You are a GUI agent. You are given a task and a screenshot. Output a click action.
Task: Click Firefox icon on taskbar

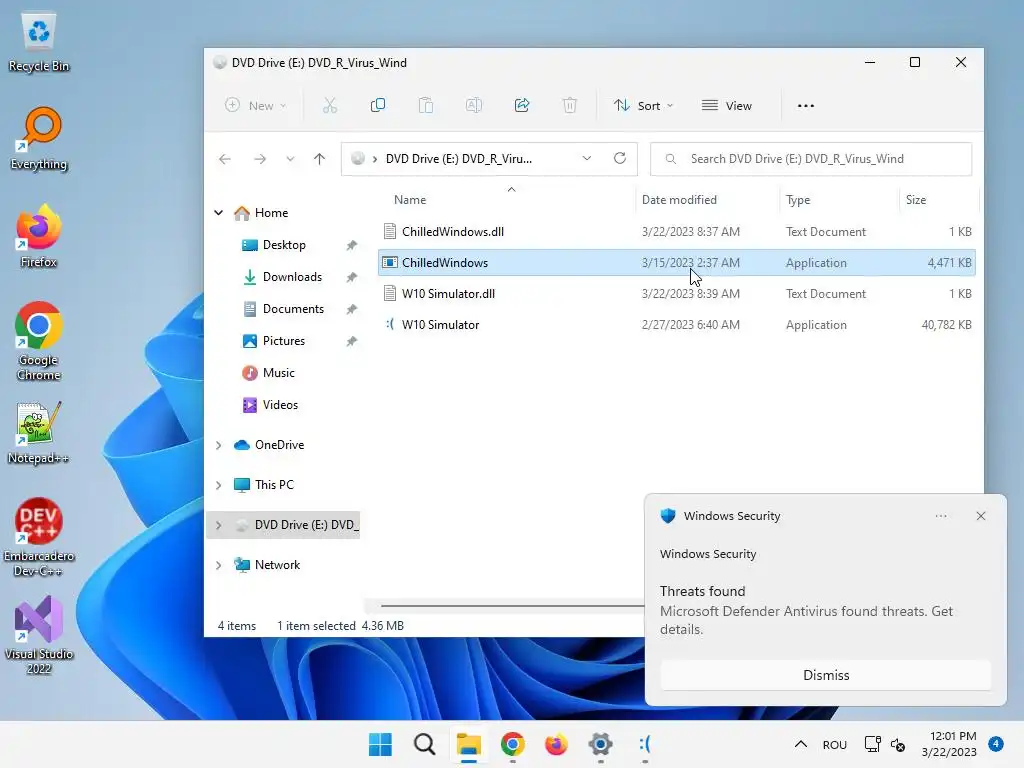pyautogui.click(x=556, y=744)
